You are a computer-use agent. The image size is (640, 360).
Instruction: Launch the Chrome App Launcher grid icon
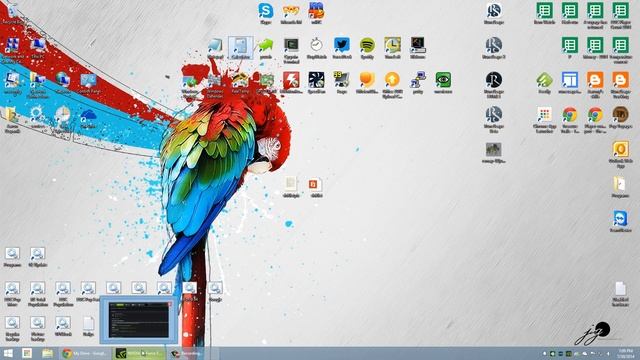544,115
